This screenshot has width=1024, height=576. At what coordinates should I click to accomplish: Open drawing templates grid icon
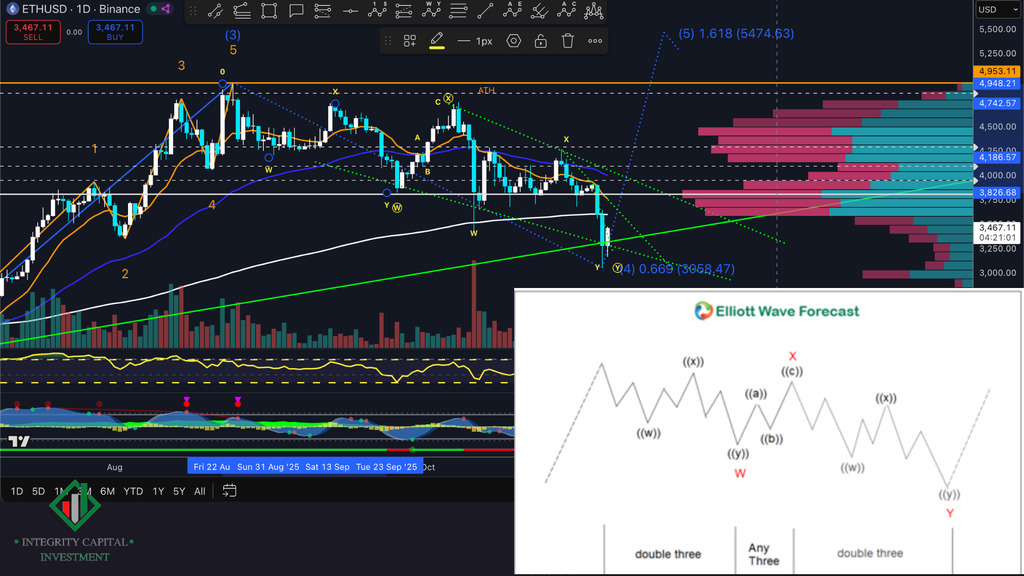tap(410, 41)
